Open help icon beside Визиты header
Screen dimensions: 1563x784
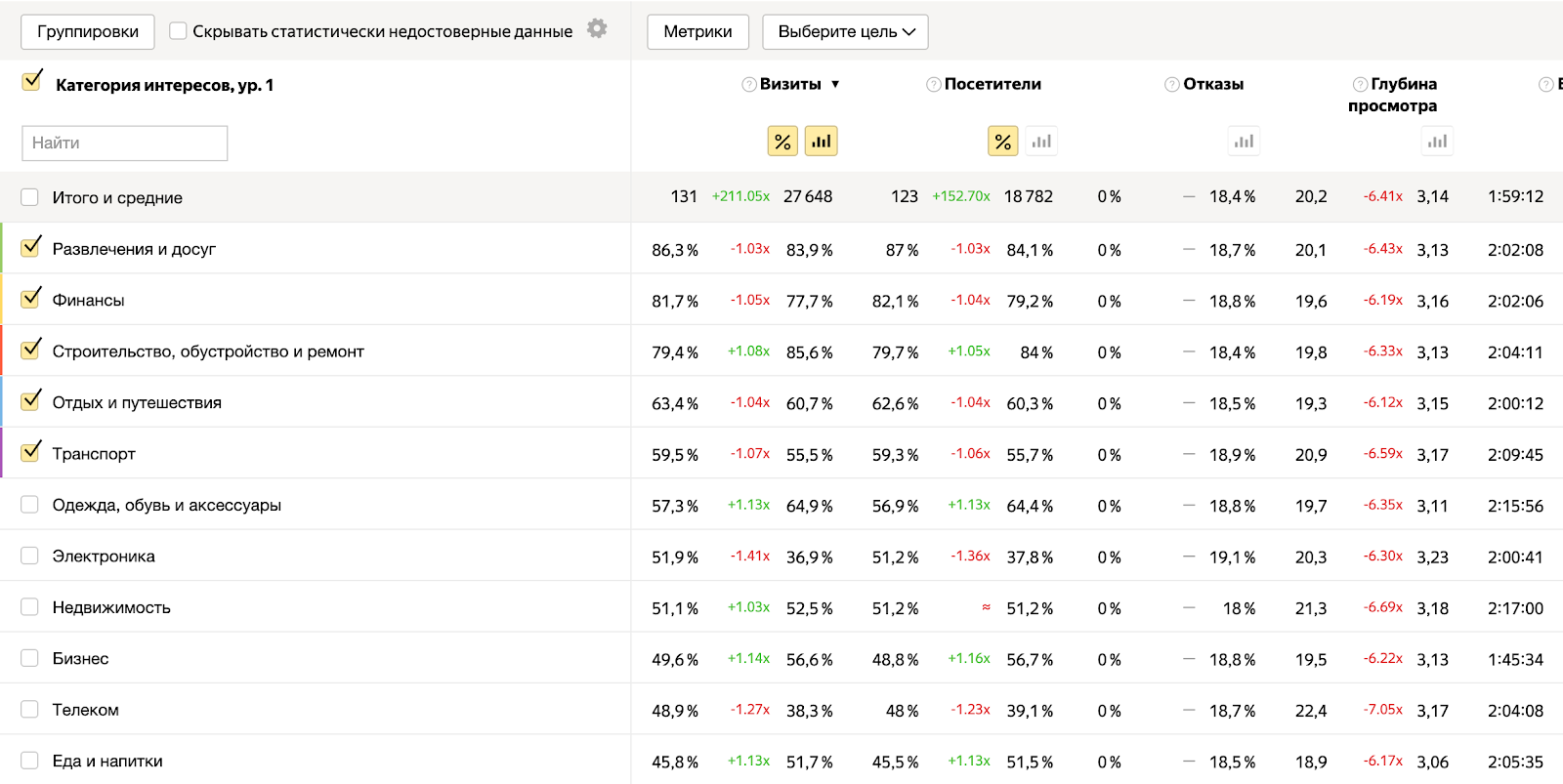(x=749, y=85)
